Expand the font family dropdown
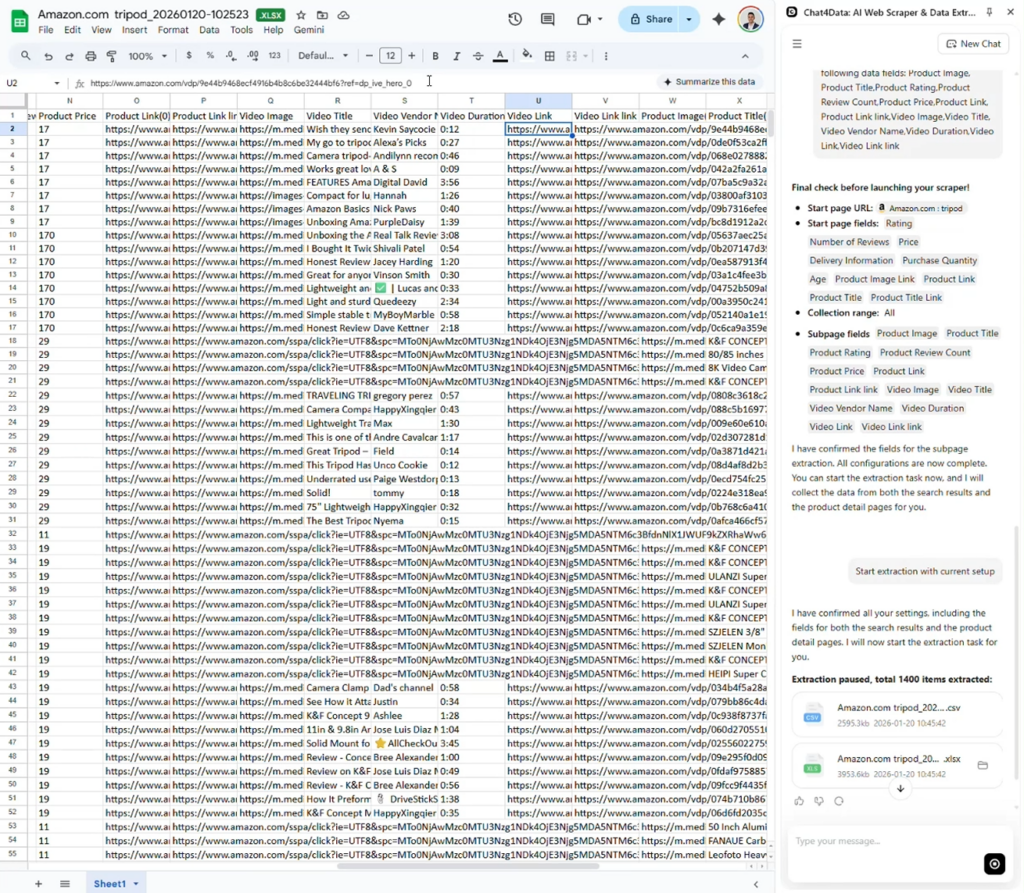The width and height of the screenshot is (1024, 893). point(323,56)
